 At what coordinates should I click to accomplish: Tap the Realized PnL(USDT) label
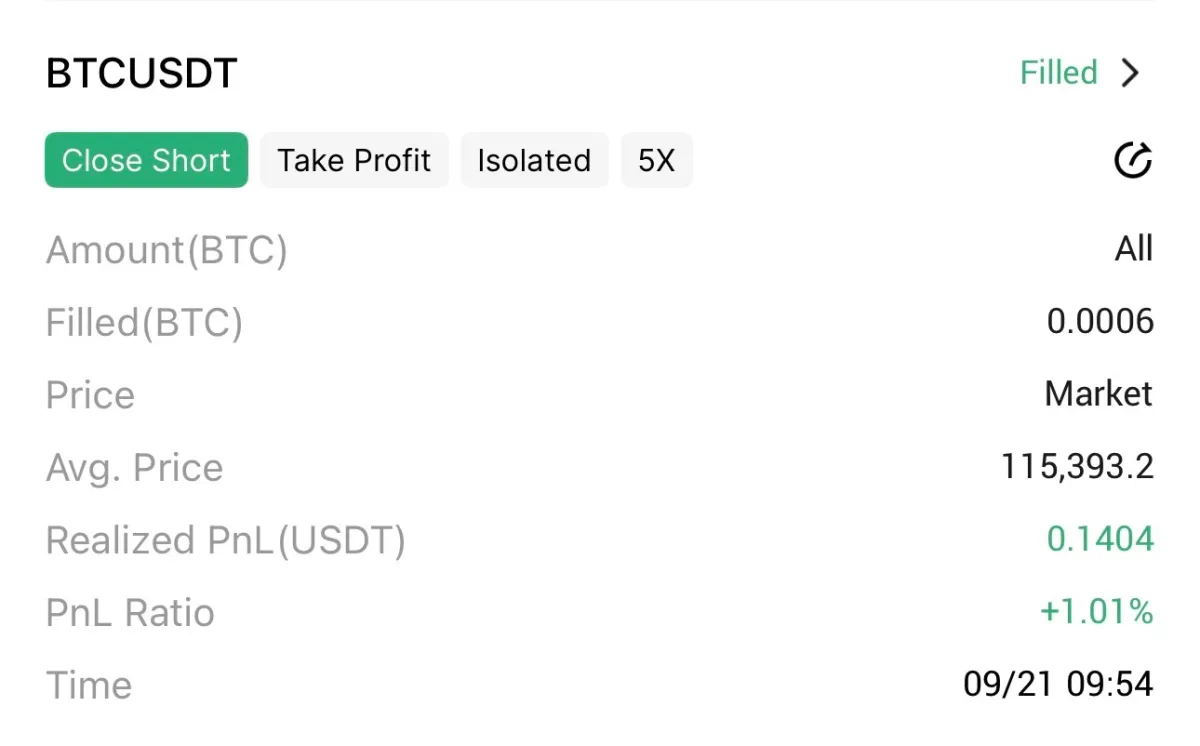(225, 540)
